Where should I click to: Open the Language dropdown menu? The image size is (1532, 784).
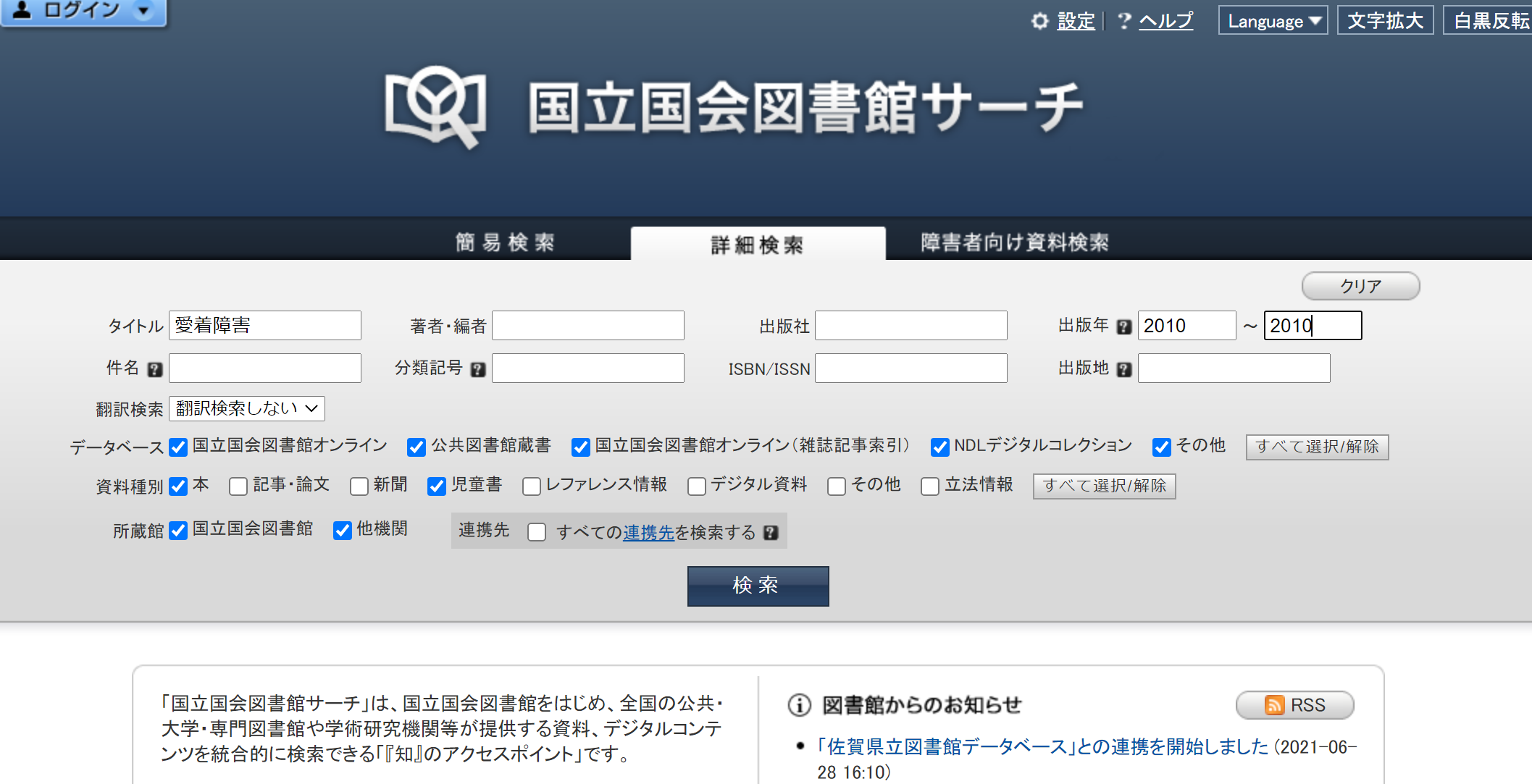(1273, 21)
